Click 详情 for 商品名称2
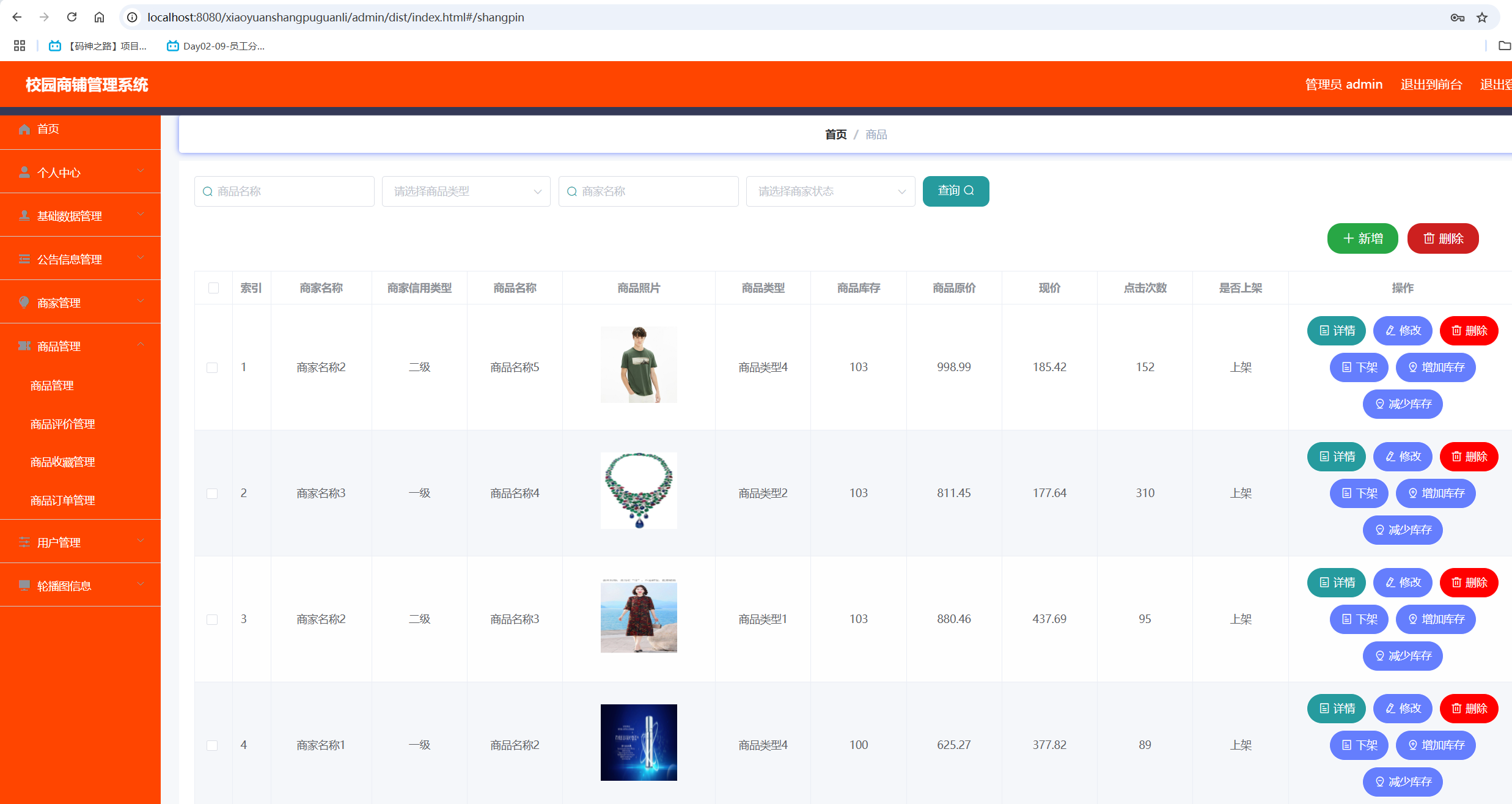1512x804 pixels. point(1337,709)
